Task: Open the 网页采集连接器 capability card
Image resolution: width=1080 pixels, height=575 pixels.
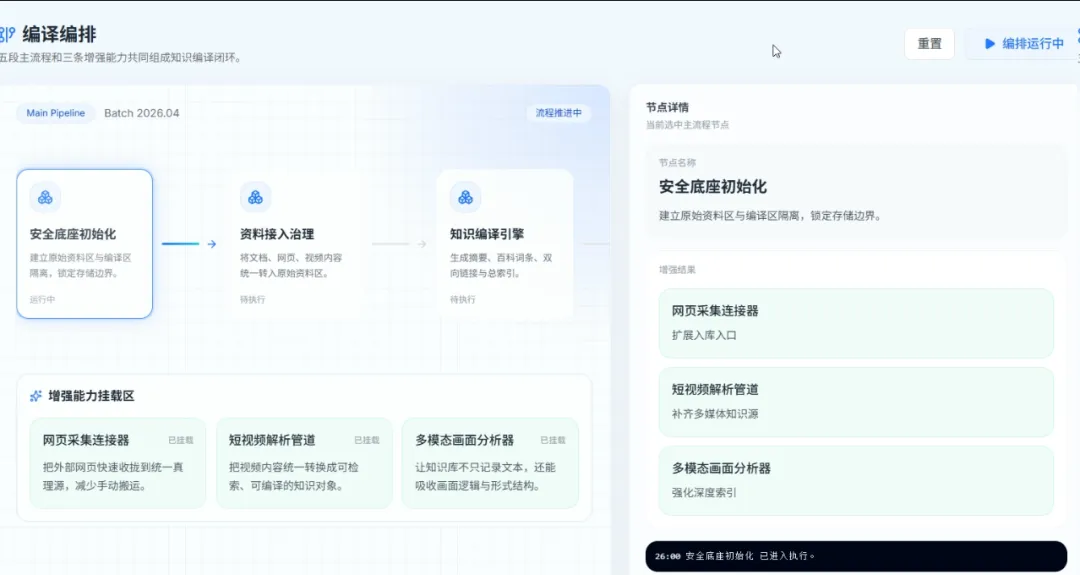Action: [x=118, y=463]
